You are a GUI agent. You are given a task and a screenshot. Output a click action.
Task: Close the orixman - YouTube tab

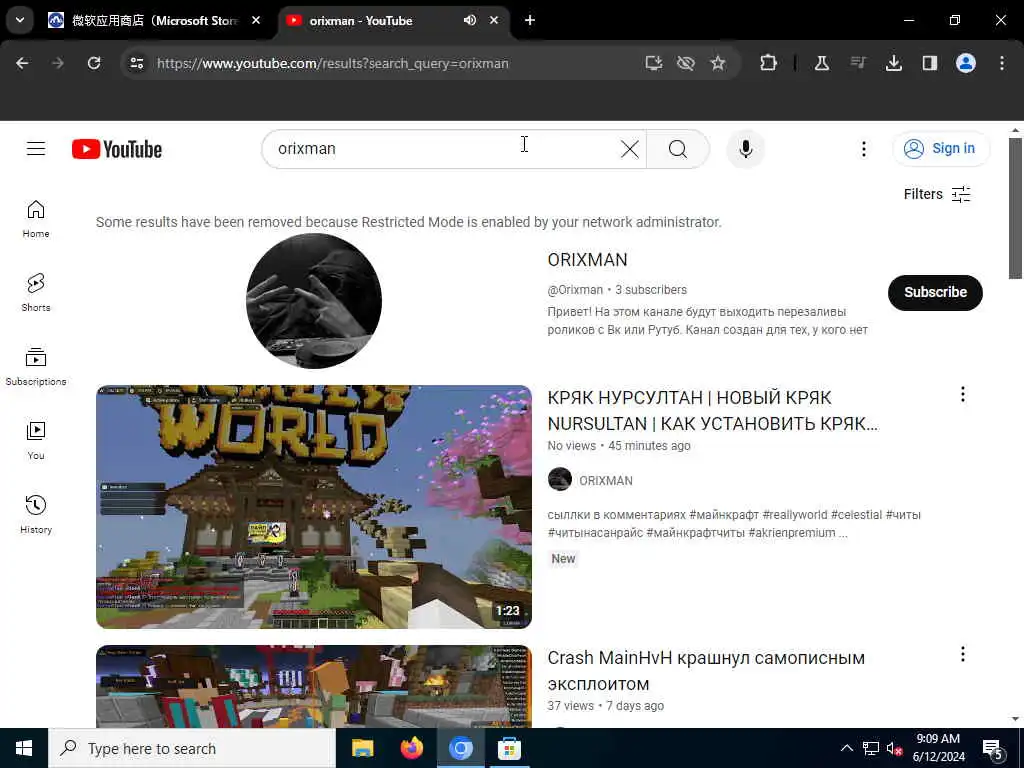pos(494,20)
